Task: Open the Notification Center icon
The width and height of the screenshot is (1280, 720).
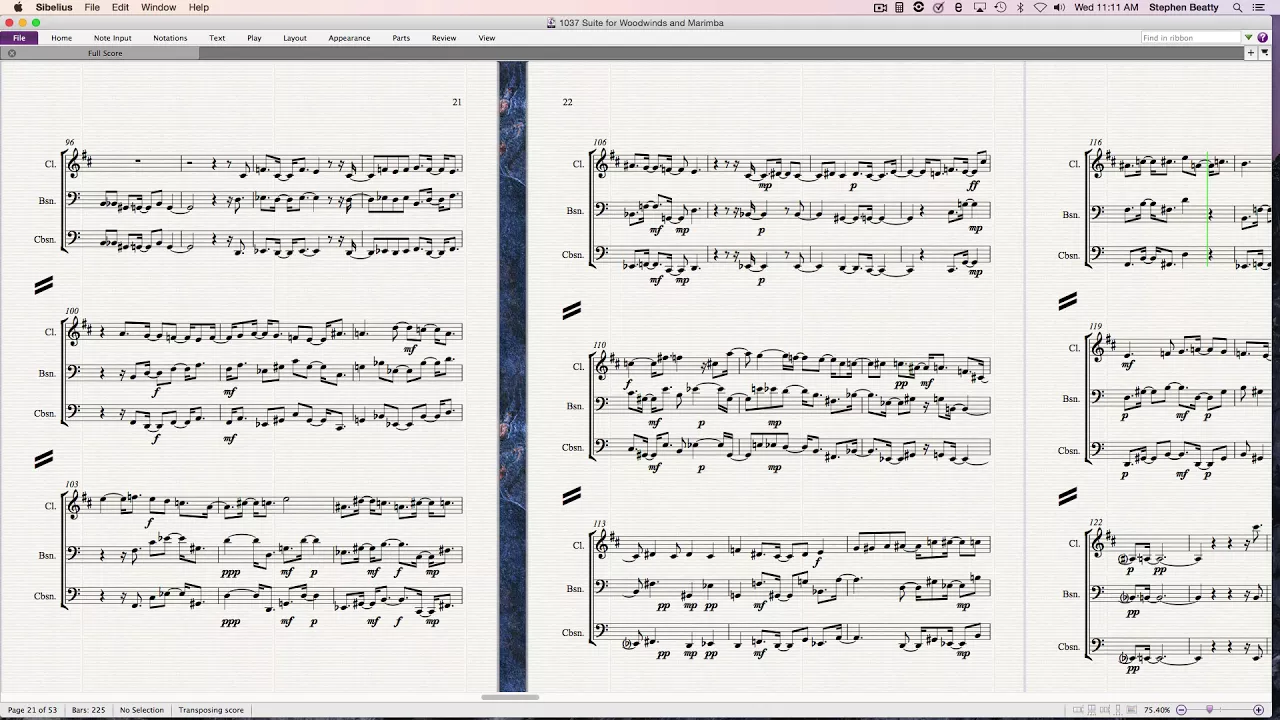Action: tap(1258, 7)
